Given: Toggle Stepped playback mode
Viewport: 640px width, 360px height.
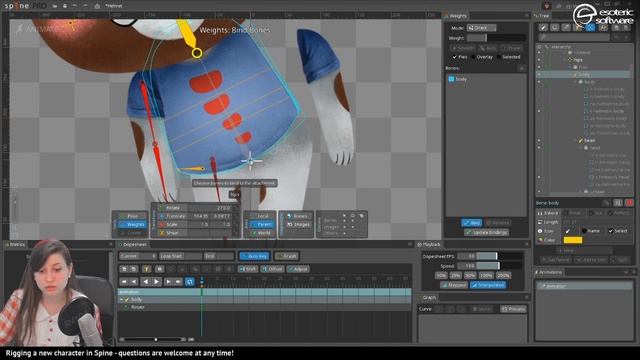Looking at the screenshot, I should coord(453,285).
